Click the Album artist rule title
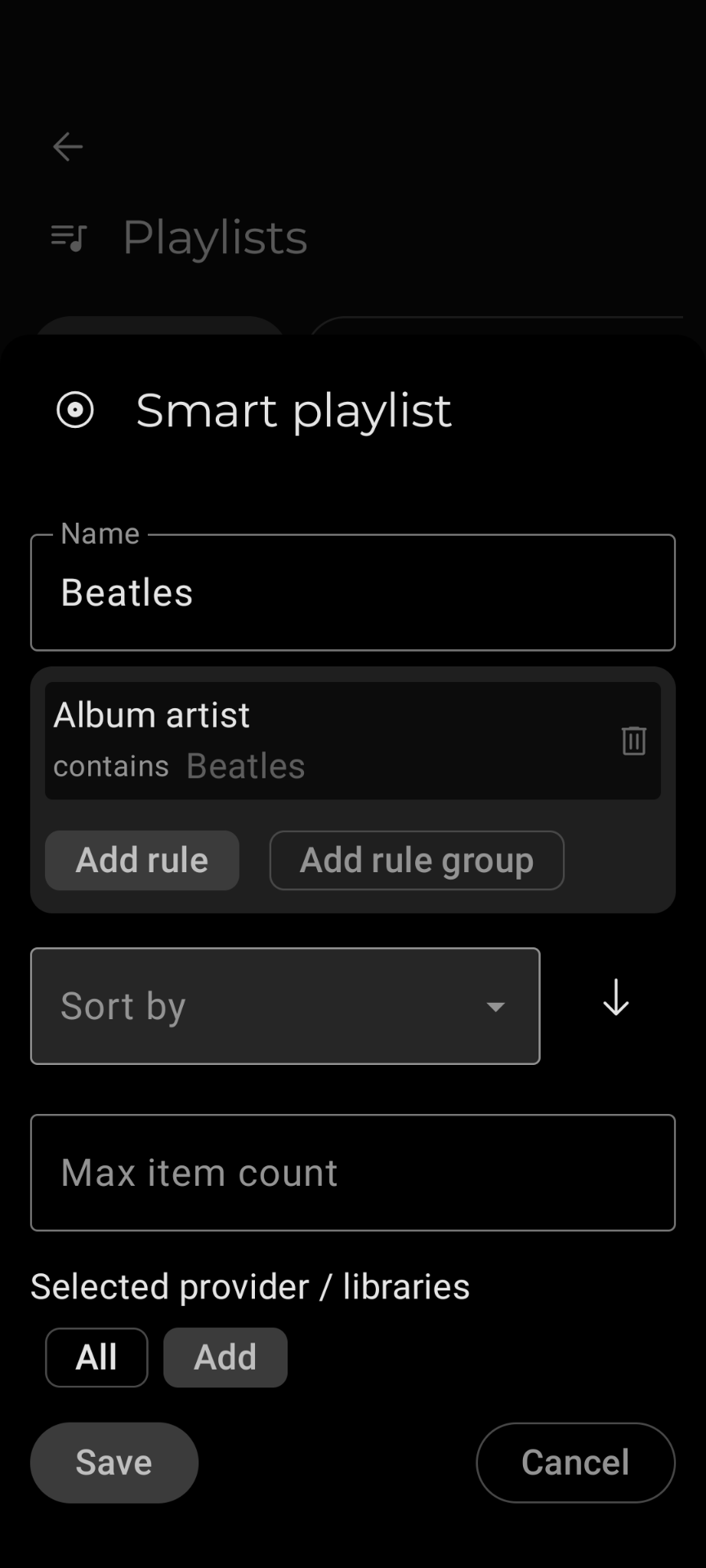 coord(152,715)
